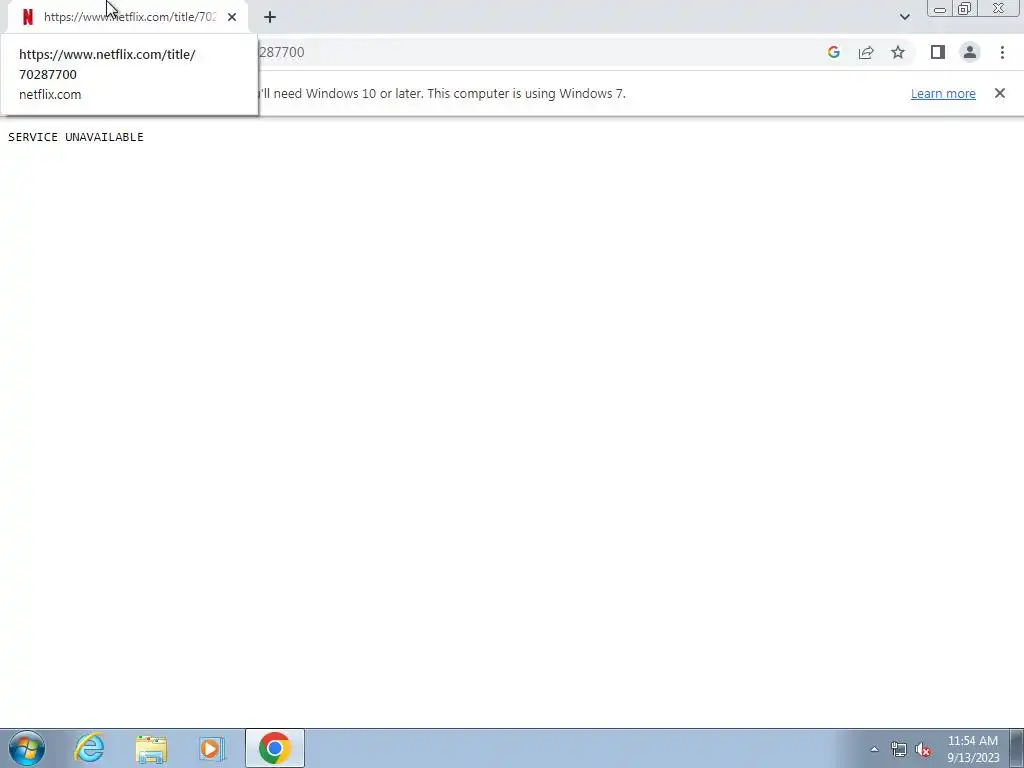Focus the address bar URL field
The height and width of the screenshot is (768, 1024).
(536, 52)
